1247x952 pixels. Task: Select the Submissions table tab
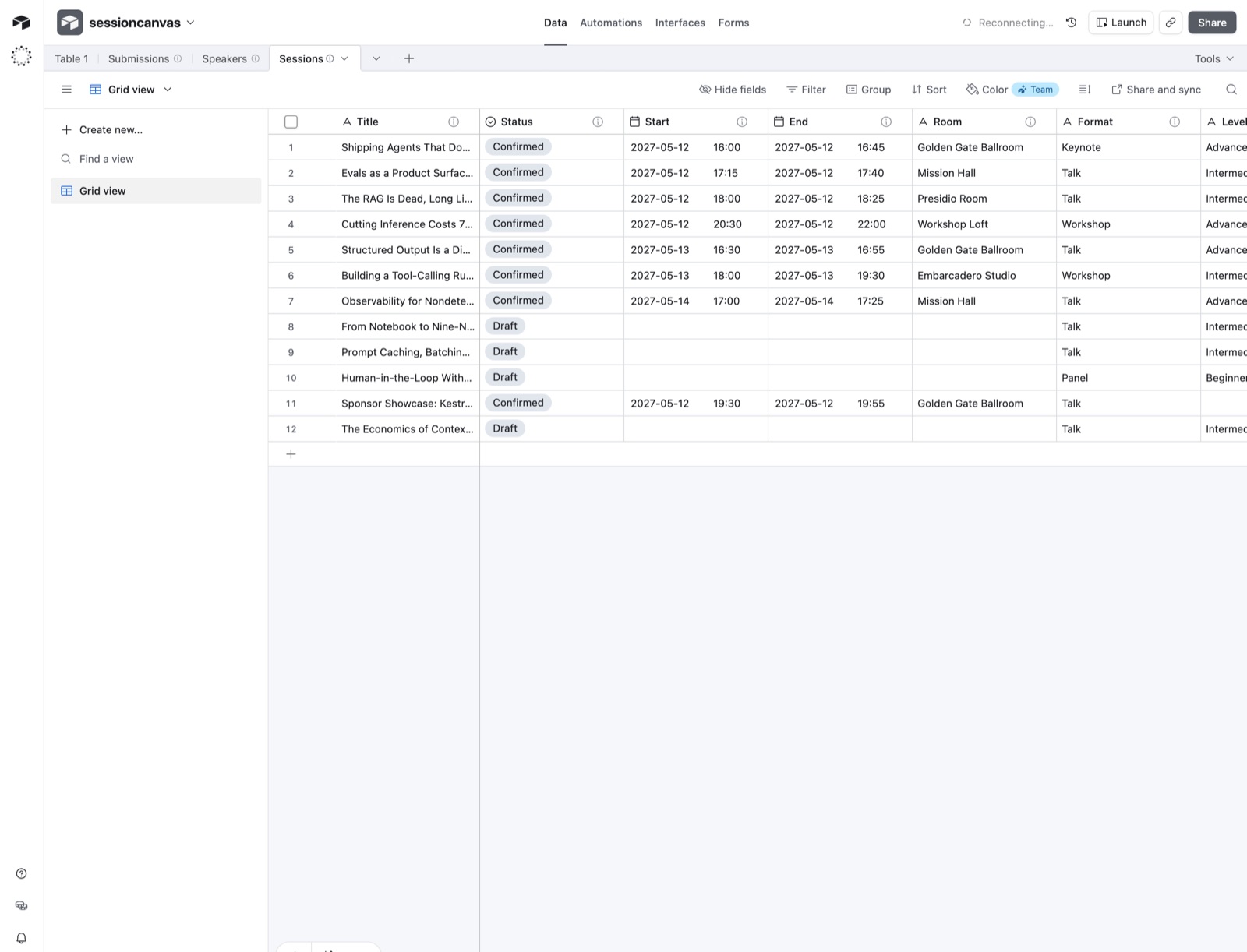point(138,58)
